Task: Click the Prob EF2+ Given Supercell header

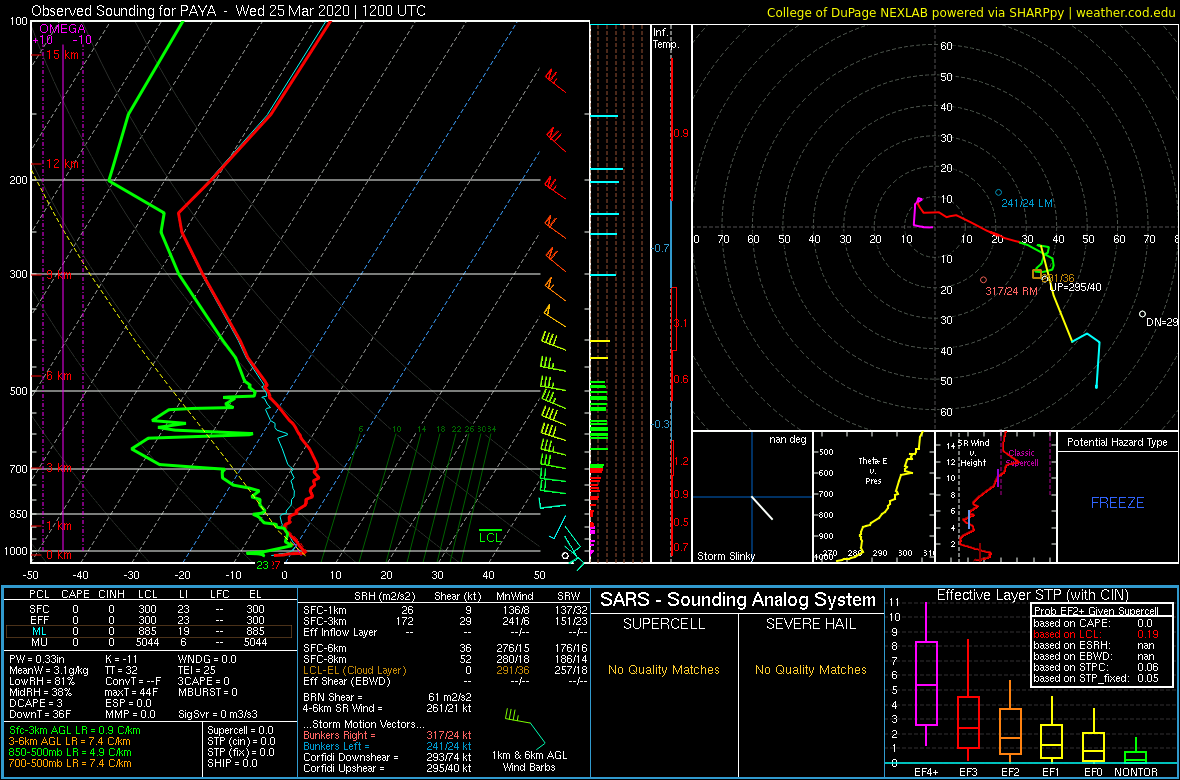Action: click(1094, 611)
